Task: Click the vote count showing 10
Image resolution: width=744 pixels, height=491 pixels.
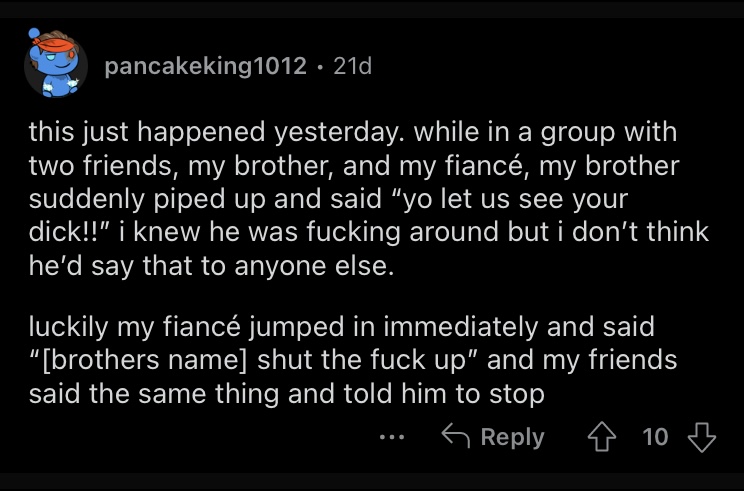Action: pos(655,436)
